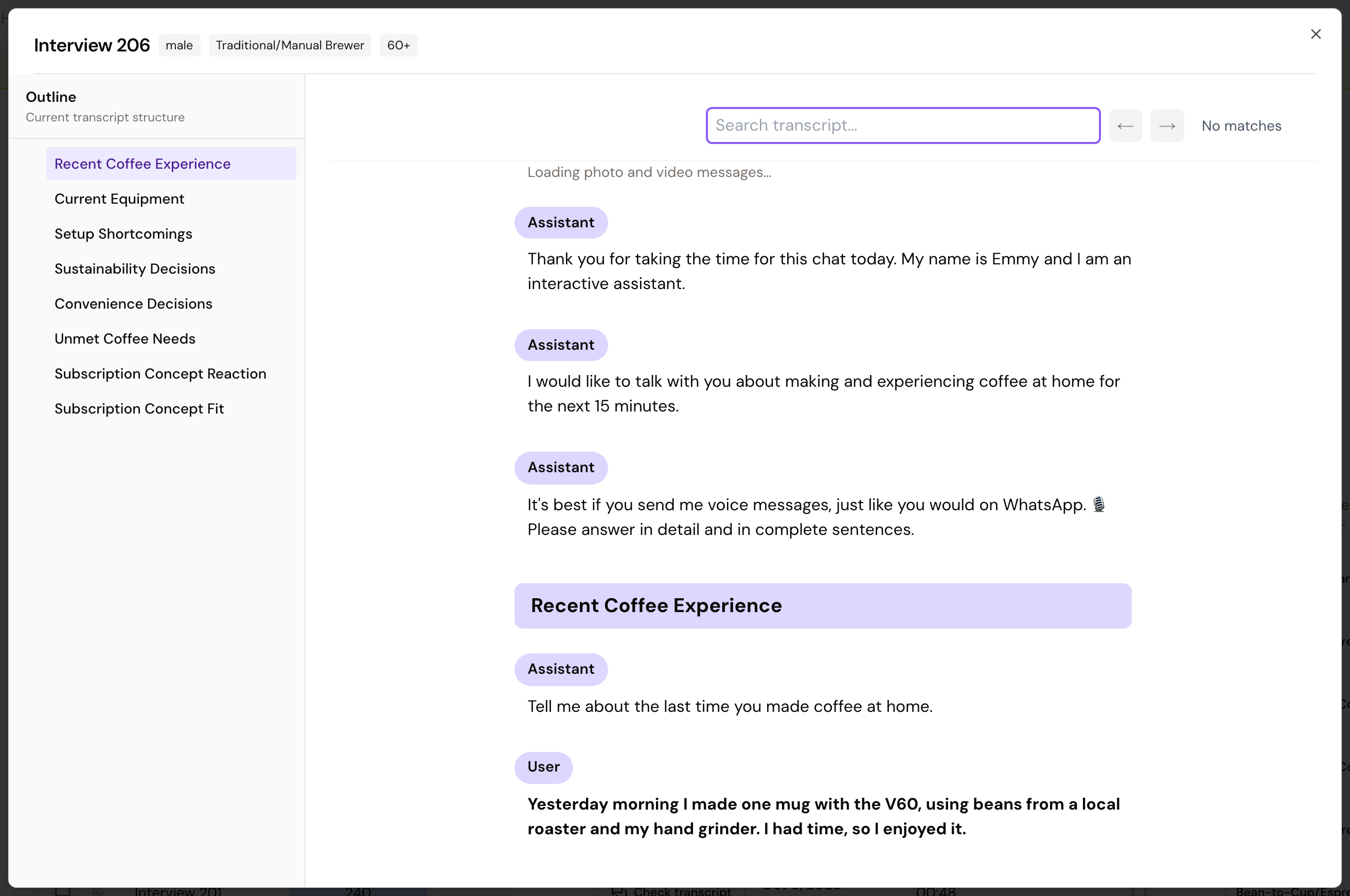Jump to Unmet Coffee Needs section
Image resolution: width=1350 pixels, height=896 pixels.
coord(171,338)
